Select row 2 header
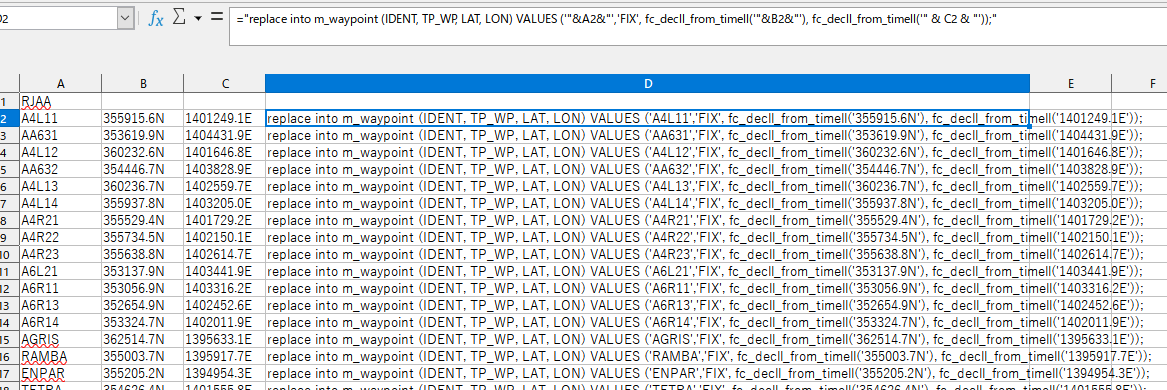The width and height of the screenshot is (1167, 390). 10,118
